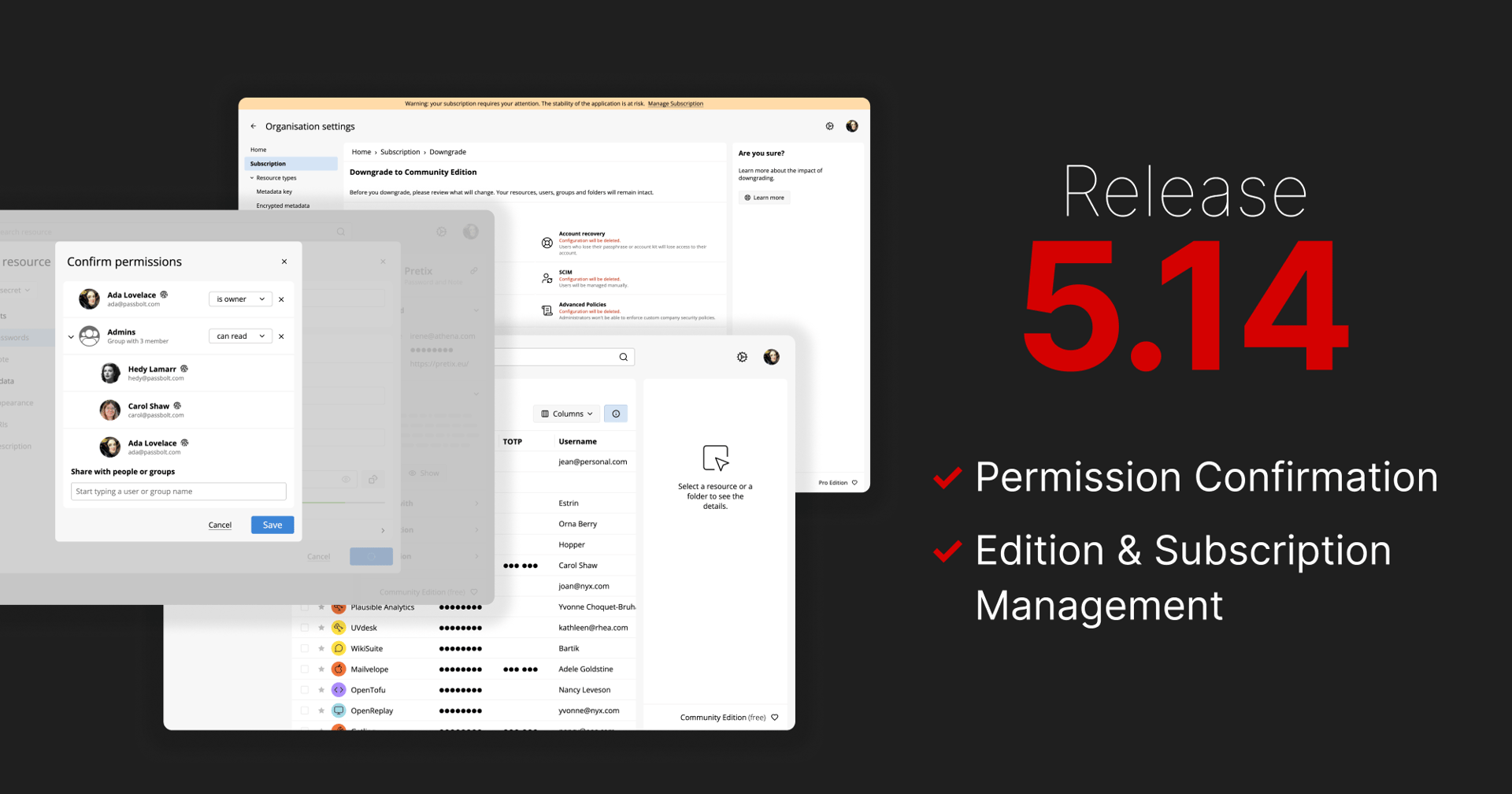This screenshot has width=1512, height=794.
Task: Toggle the info details panel button
Action: [x=616, y=414]
